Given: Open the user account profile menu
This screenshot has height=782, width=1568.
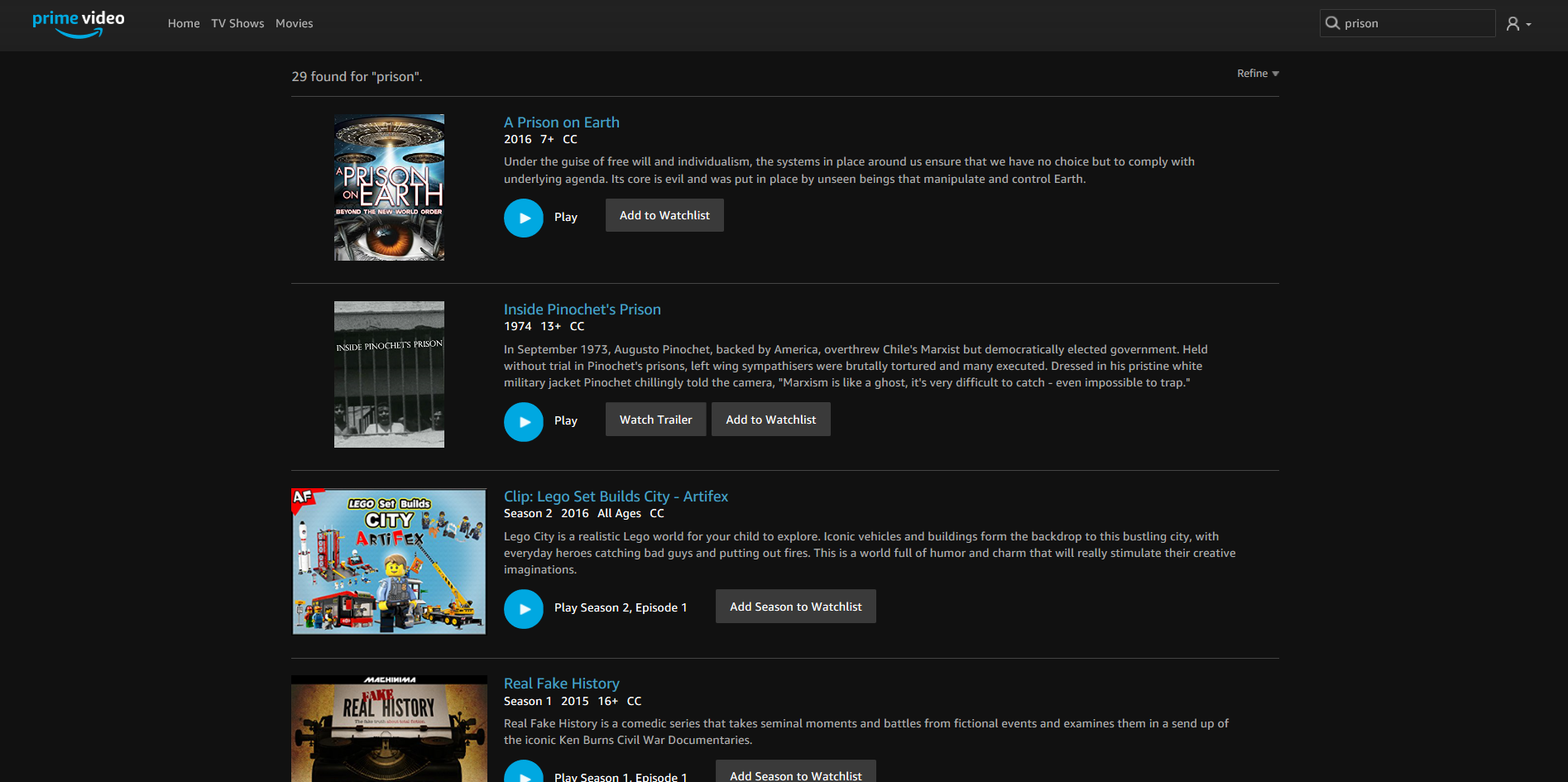Looking at the screenshot, I should click(x=1518, y=24).
